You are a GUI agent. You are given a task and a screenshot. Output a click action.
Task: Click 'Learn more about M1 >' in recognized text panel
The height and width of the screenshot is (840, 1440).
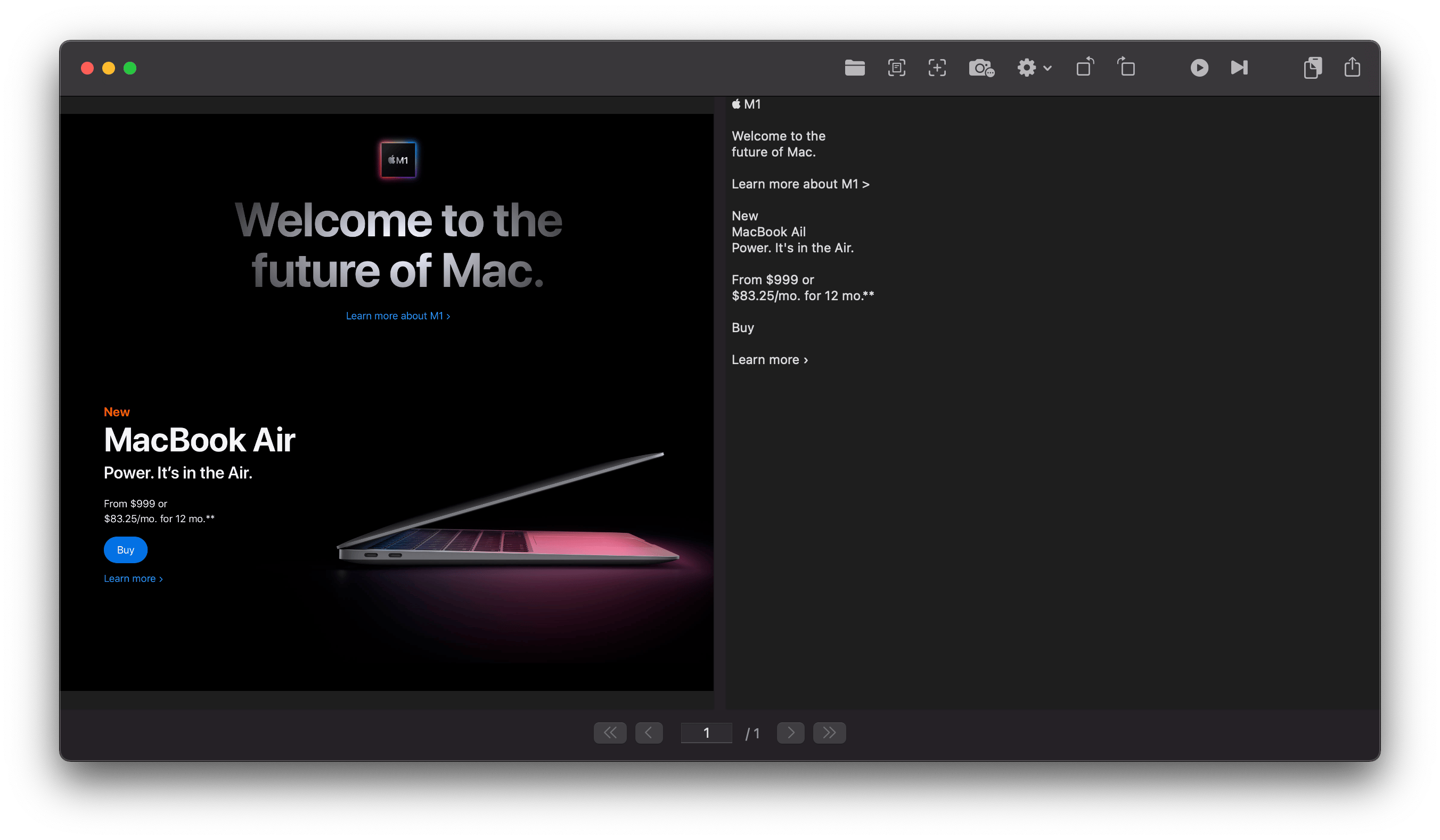point(800,184)
